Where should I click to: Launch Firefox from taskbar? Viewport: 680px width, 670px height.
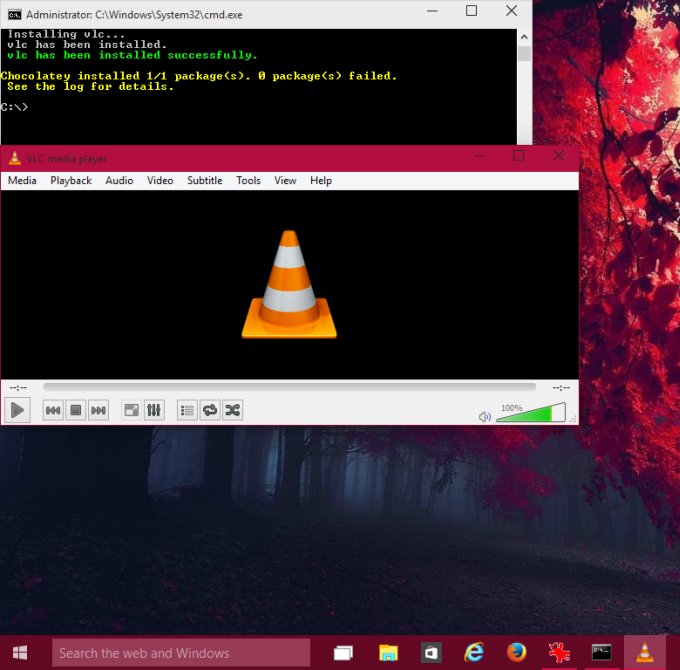pos(517,653)
